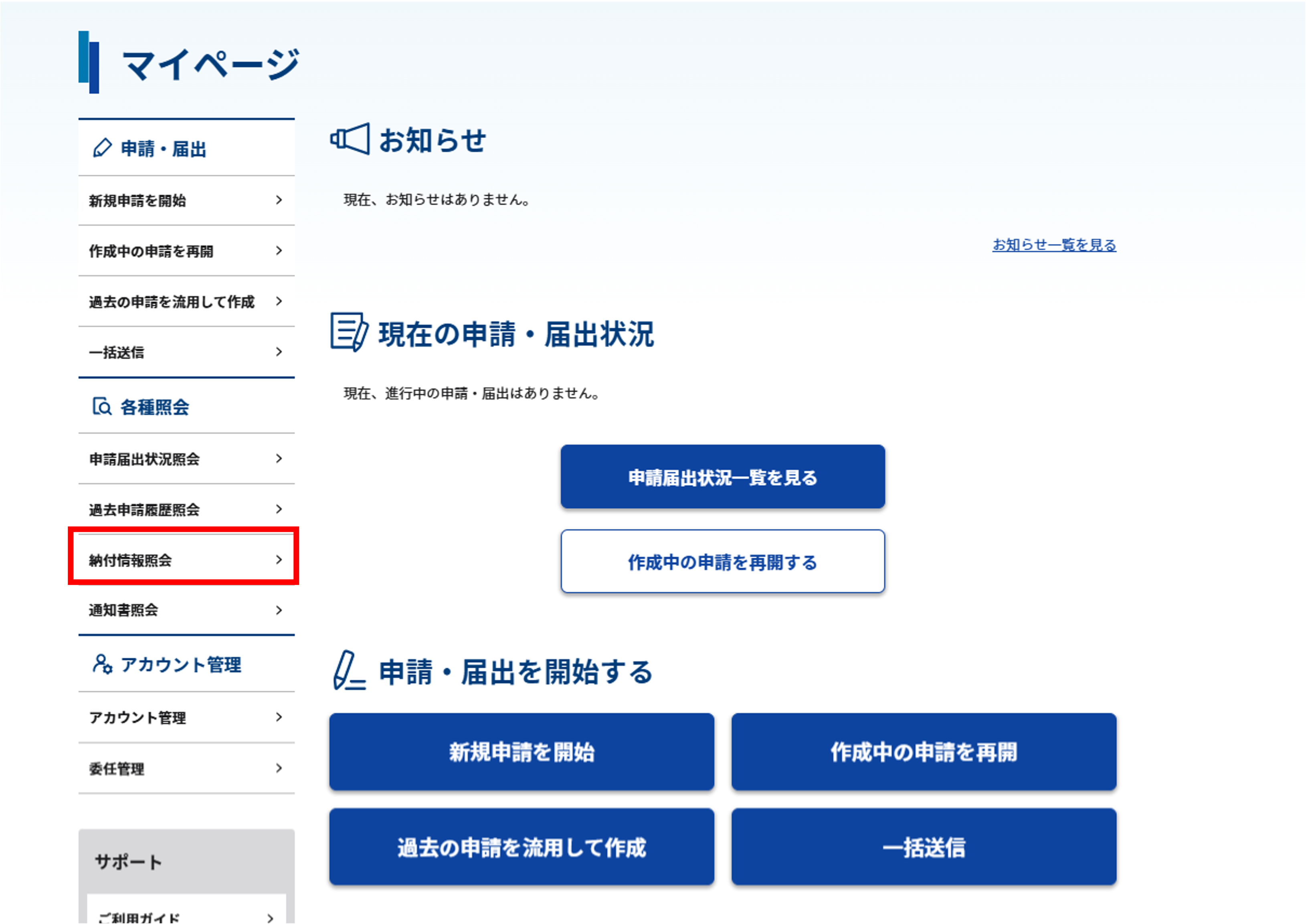1306x924 pixels.
Task: Click the 申請・届出 sidebar section heading
Action: (163, 148)
